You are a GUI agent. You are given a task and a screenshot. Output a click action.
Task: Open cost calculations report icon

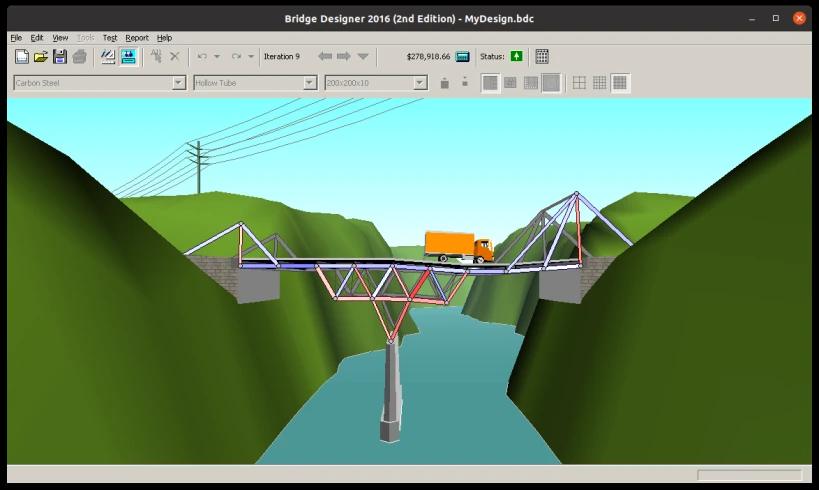pyautogui.click(x=463, y=56)
